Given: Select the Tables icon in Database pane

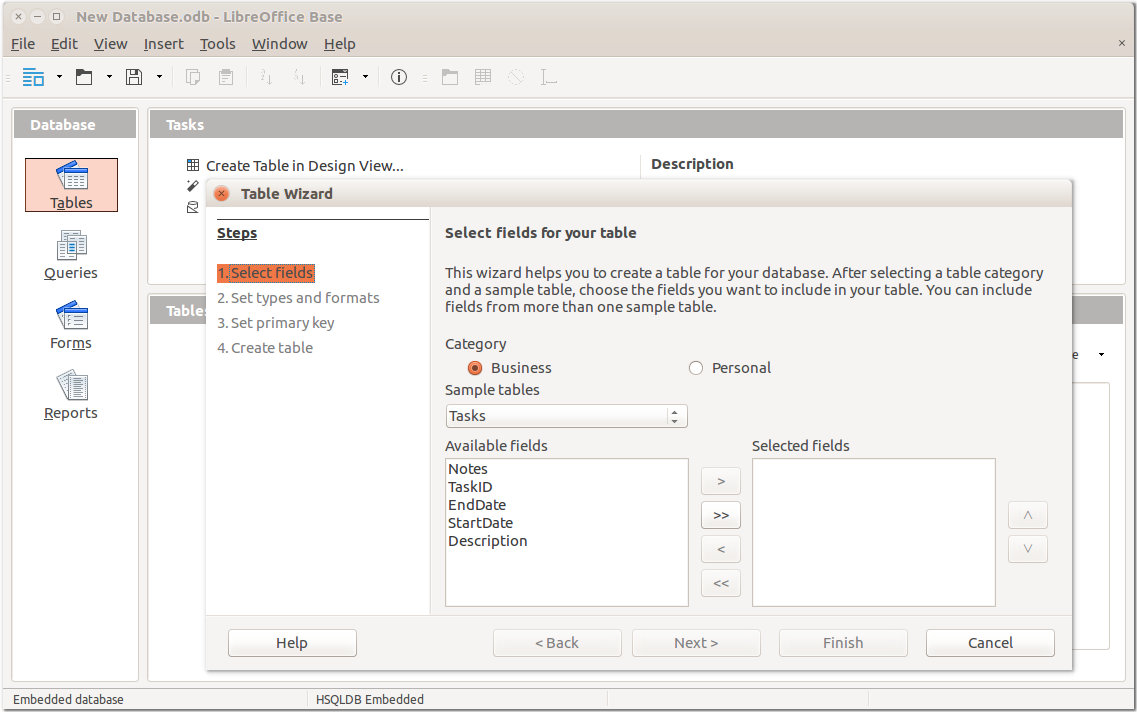Looking at the screenshot, I should click(71, 185).
